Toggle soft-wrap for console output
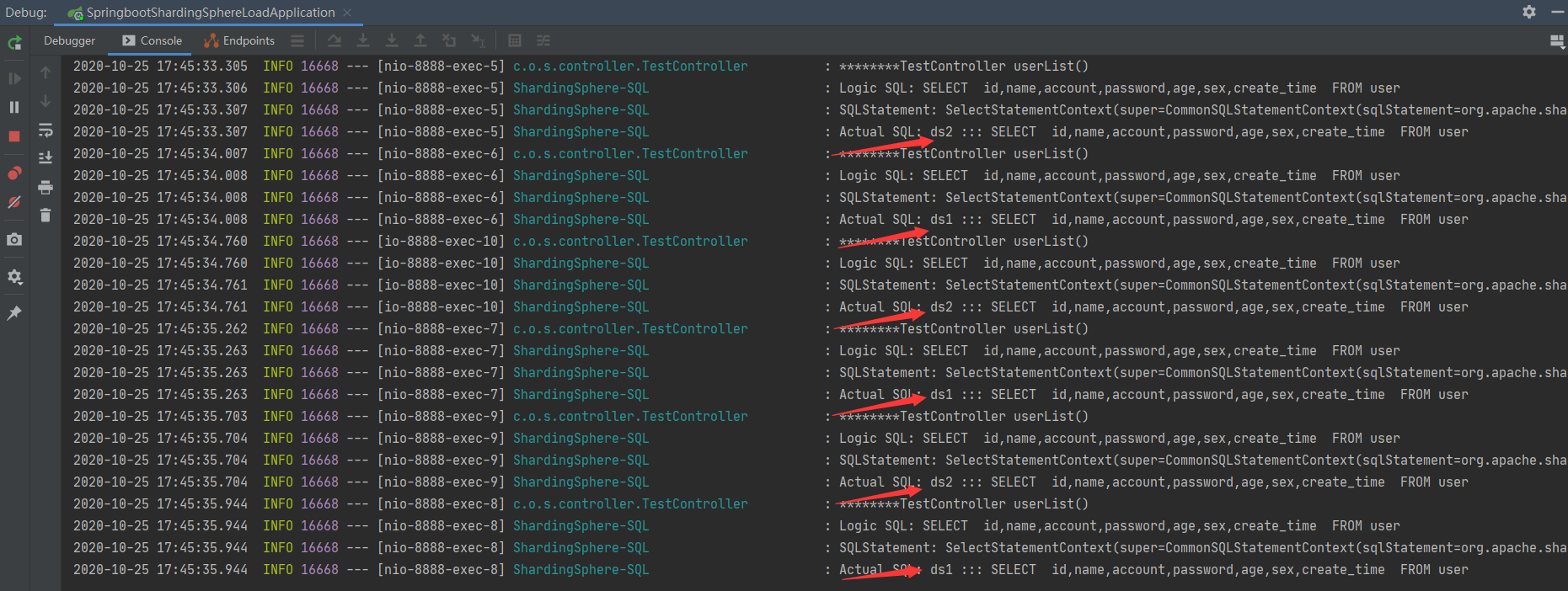Viewport: 1568px width, 591px height. [x=45, y=130]
